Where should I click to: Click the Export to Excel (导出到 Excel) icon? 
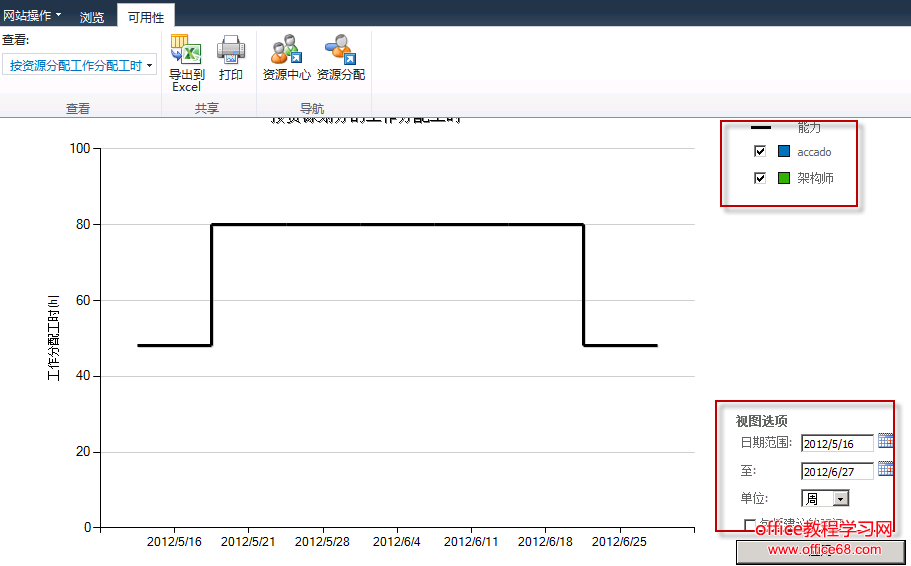[186, 49]
